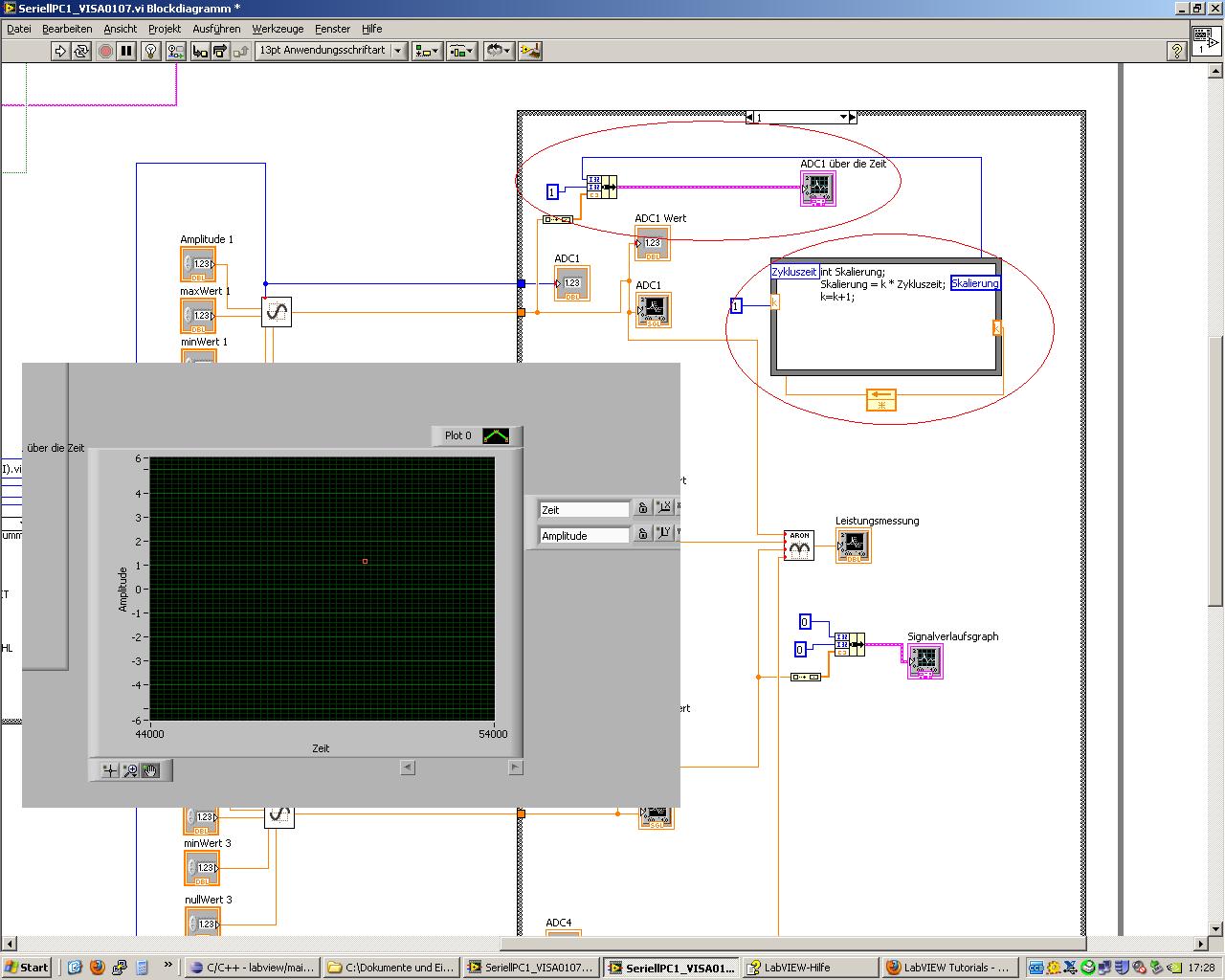Click the Clean Up Diagram icon
Screen dimensions: 1225x980
point(529,52)
